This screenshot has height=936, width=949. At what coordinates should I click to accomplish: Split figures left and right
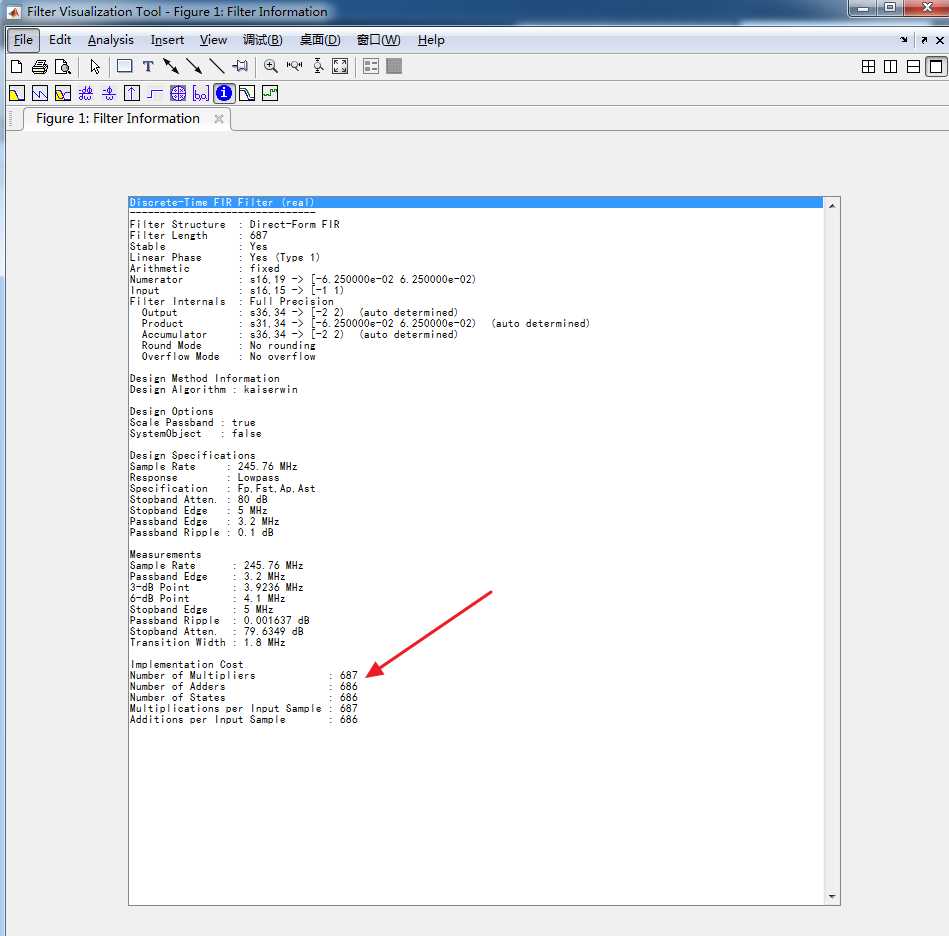tap(890, 67)
